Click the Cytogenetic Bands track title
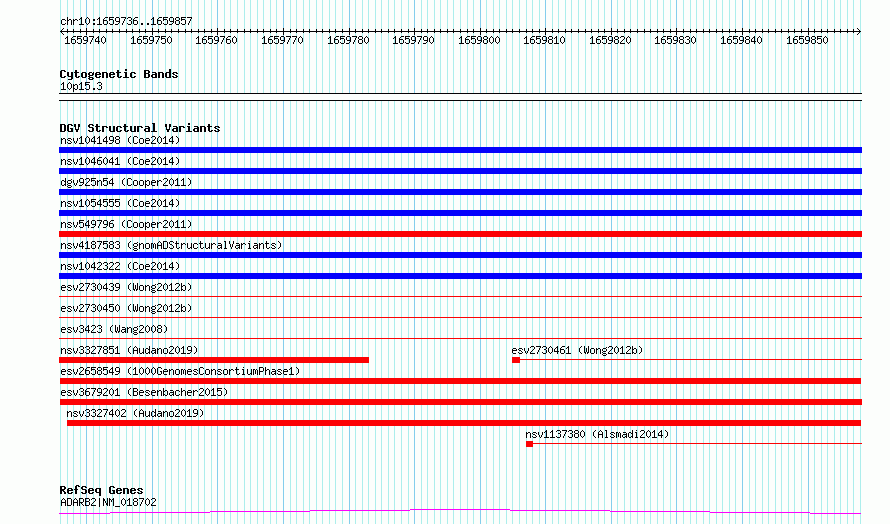This screenshot has width=890, height=524. [119, 74]
